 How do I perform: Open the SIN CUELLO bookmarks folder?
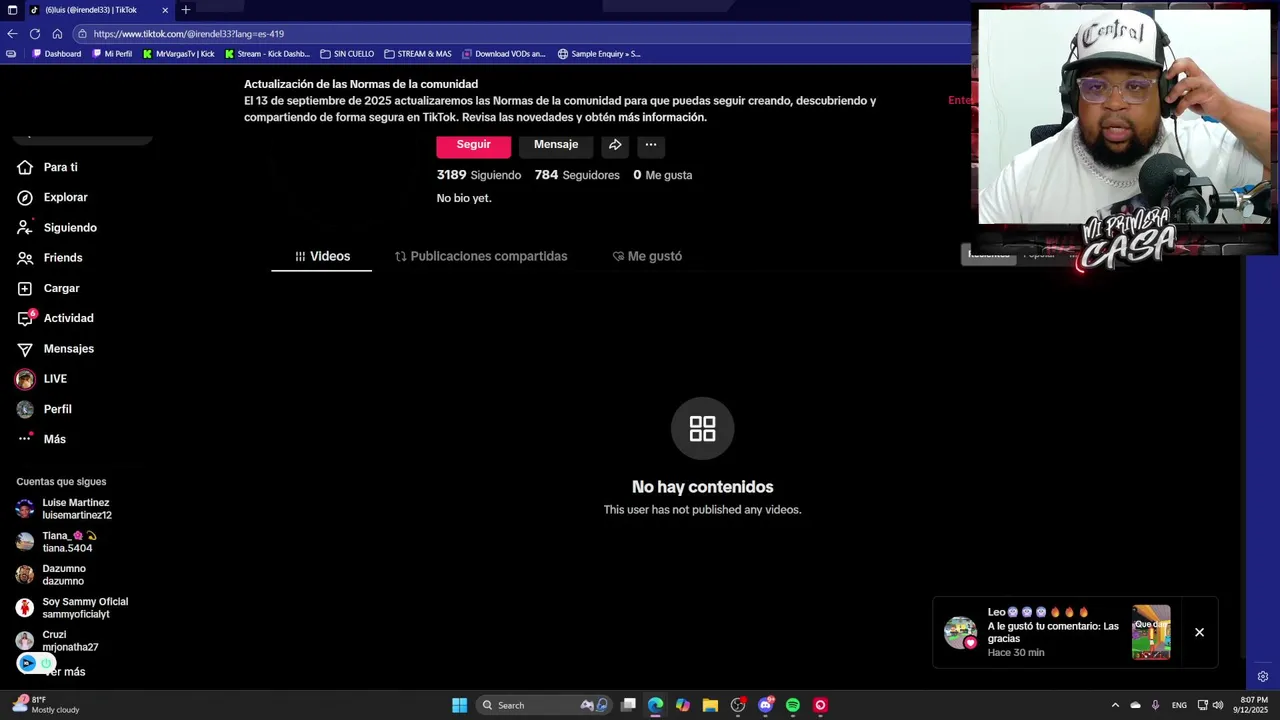[x=346, y=54]
